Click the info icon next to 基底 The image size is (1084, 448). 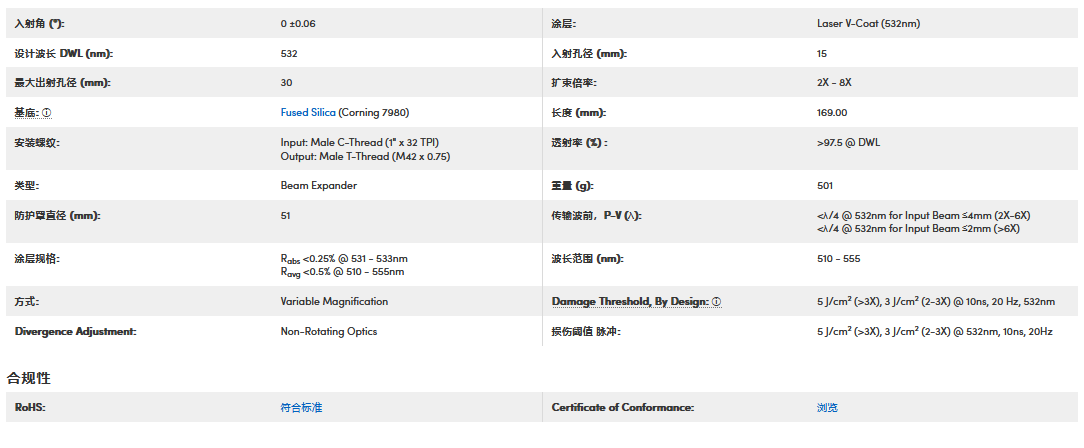(x=47, y=113)
